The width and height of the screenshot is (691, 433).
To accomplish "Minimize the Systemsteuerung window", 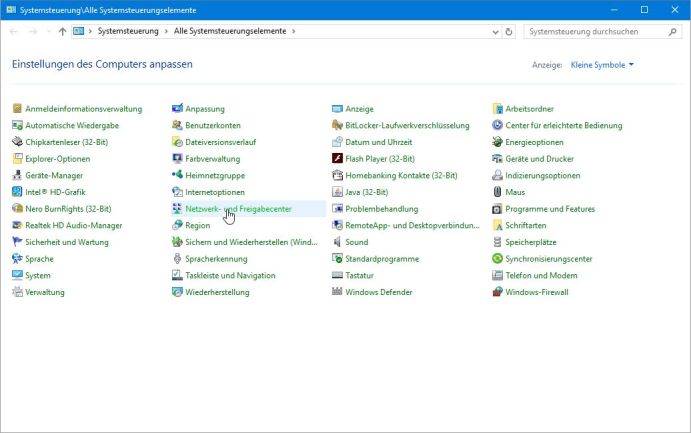I will pos(614,10).
